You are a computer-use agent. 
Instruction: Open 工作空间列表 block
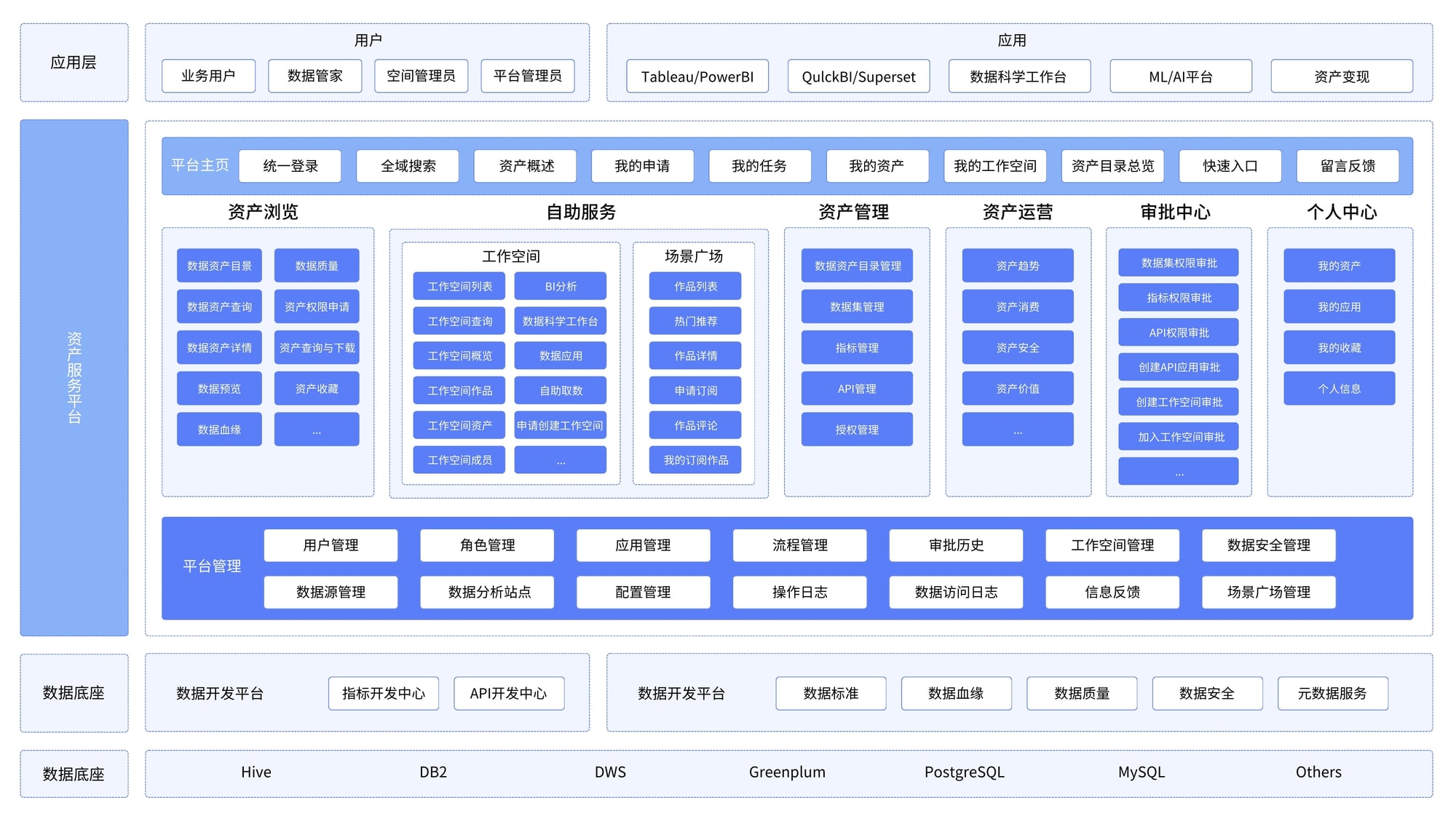459,286
